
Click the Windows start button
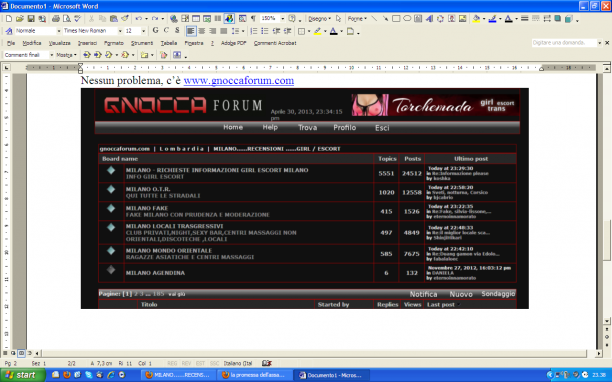[x=22, y=375]
